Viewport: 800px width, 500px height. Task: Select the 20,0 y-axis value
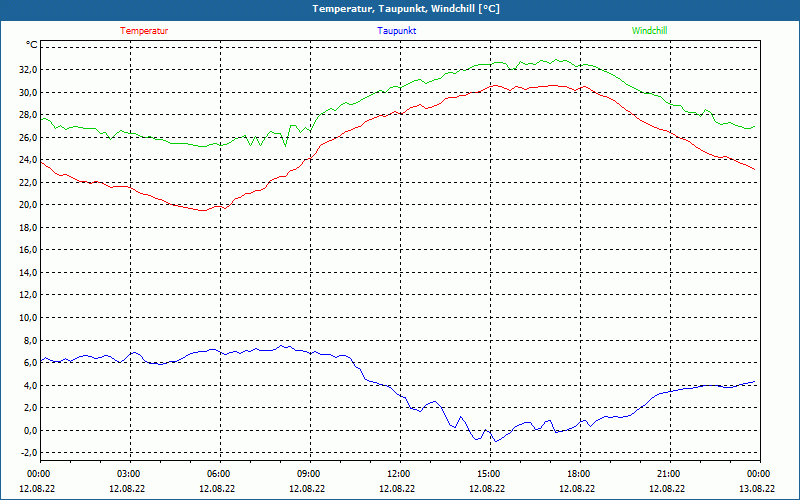29,205
